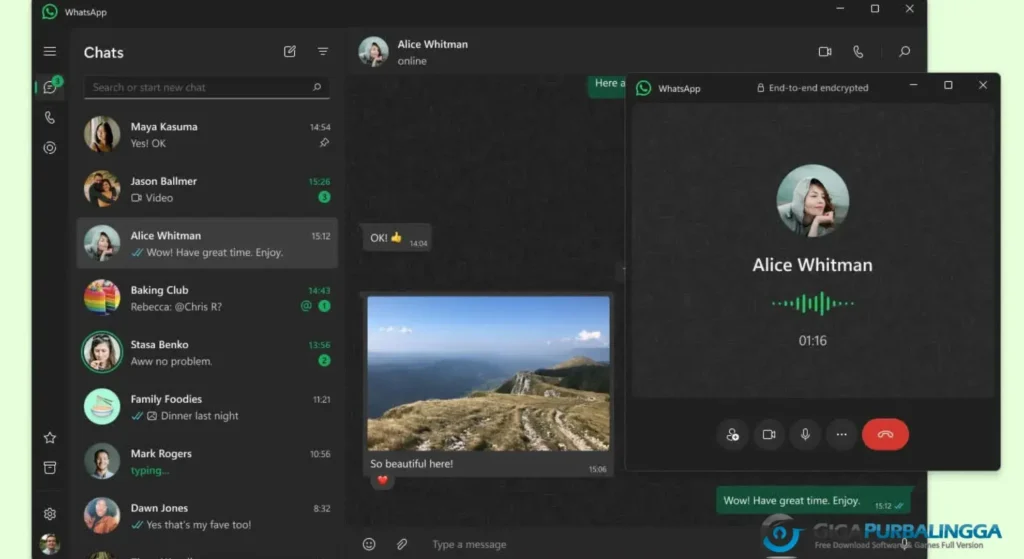The width and height of the screenshot is (1024, 559).
Task: Start a video call with Alice Whitman
Action: [x=825, y=52]
